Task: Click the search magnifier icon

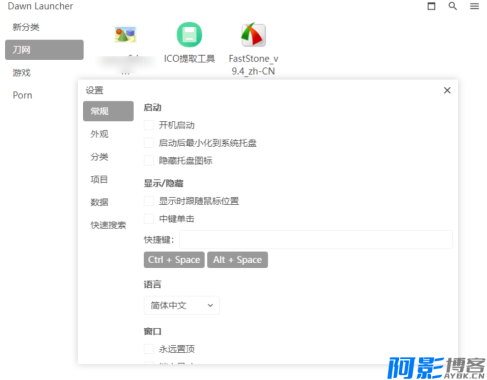Action: [452, 6]
